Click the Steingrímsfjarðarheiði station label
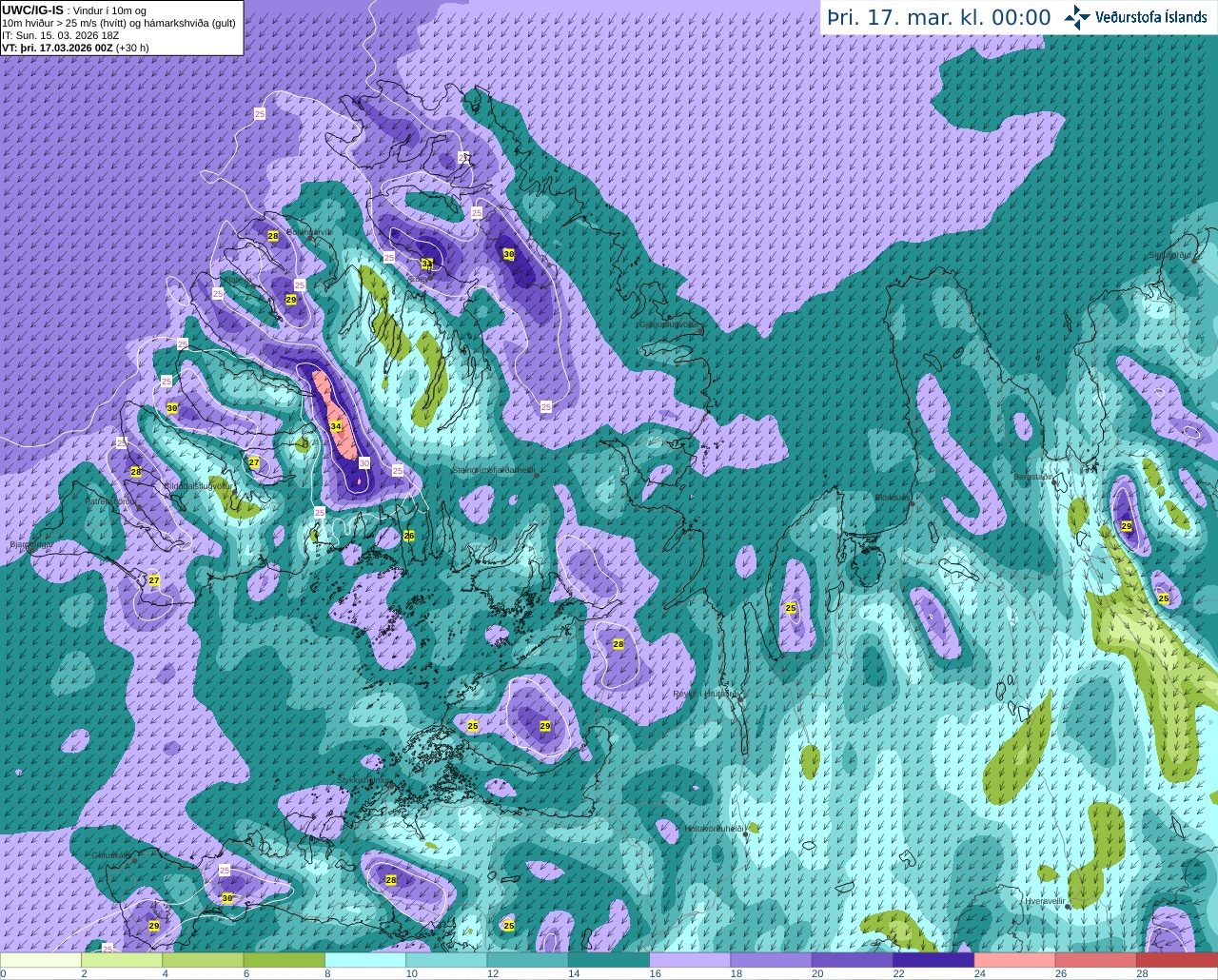Screen dimensions: 1218x980 pos(495,469)
